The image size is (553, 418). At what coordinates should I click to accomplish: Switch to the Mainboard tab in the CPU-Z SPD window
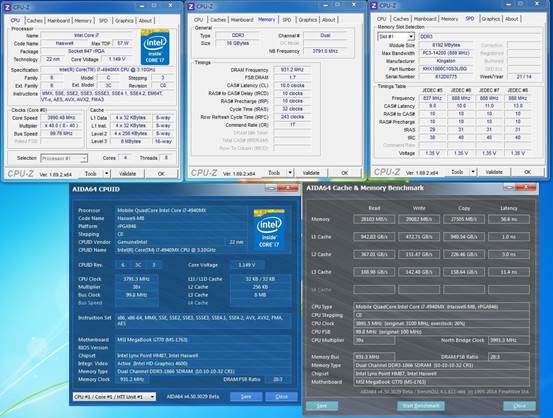pos(425,19)
